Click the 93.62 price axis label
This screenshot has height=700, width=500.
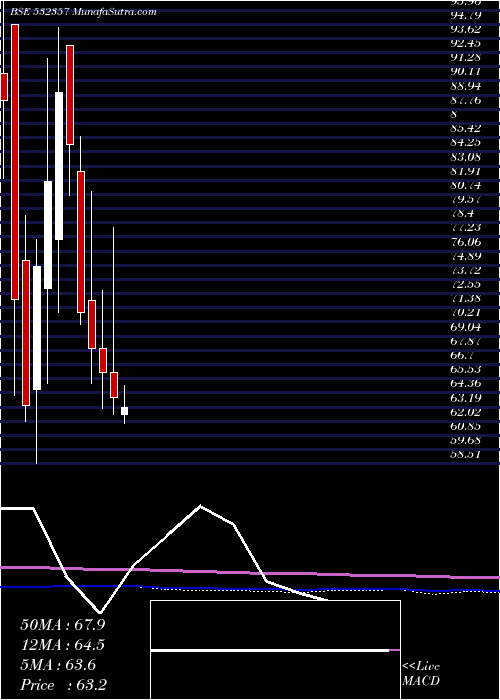[x=465, y=29]
